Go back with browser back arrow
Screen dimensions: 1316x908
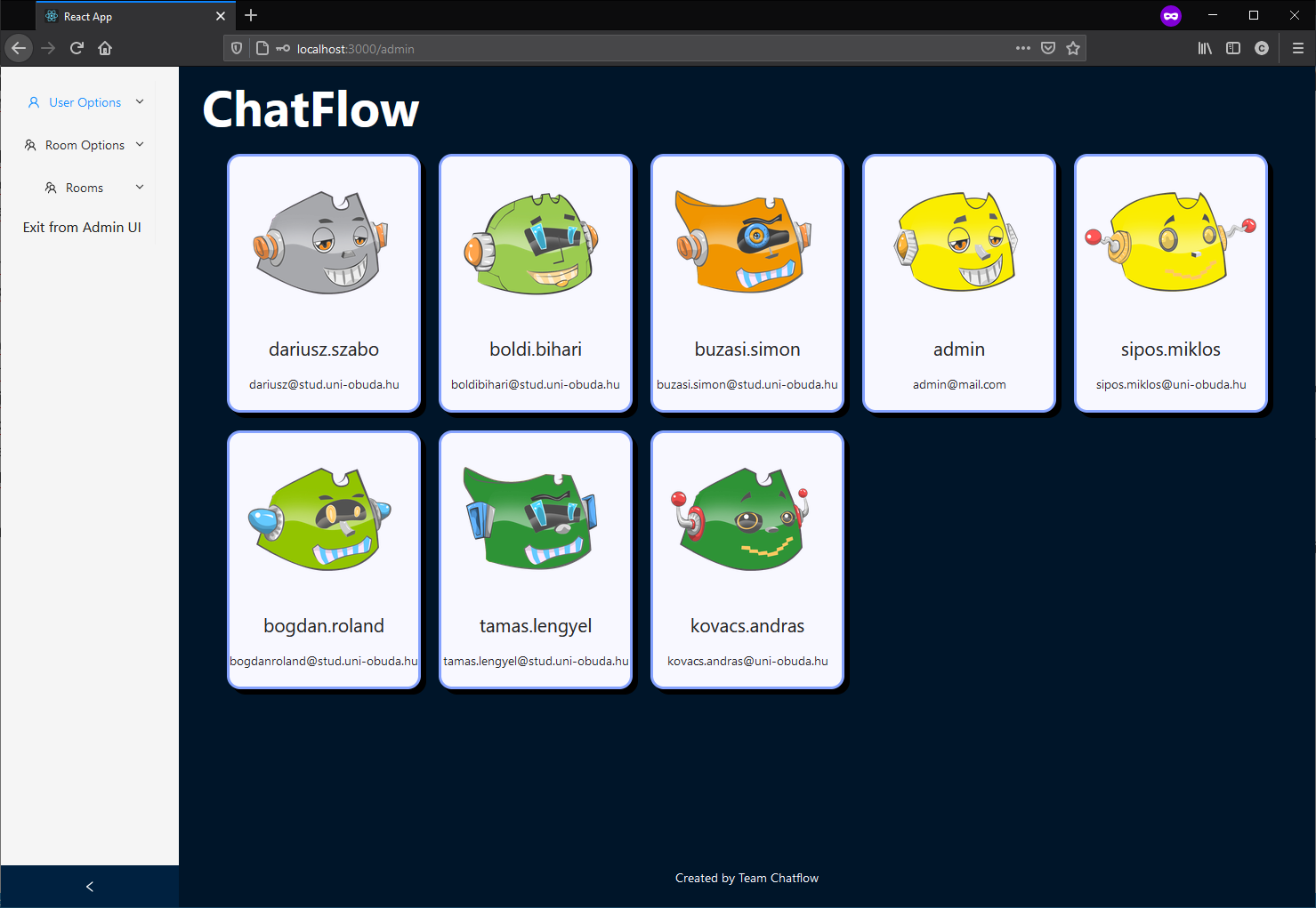(19, 48)
